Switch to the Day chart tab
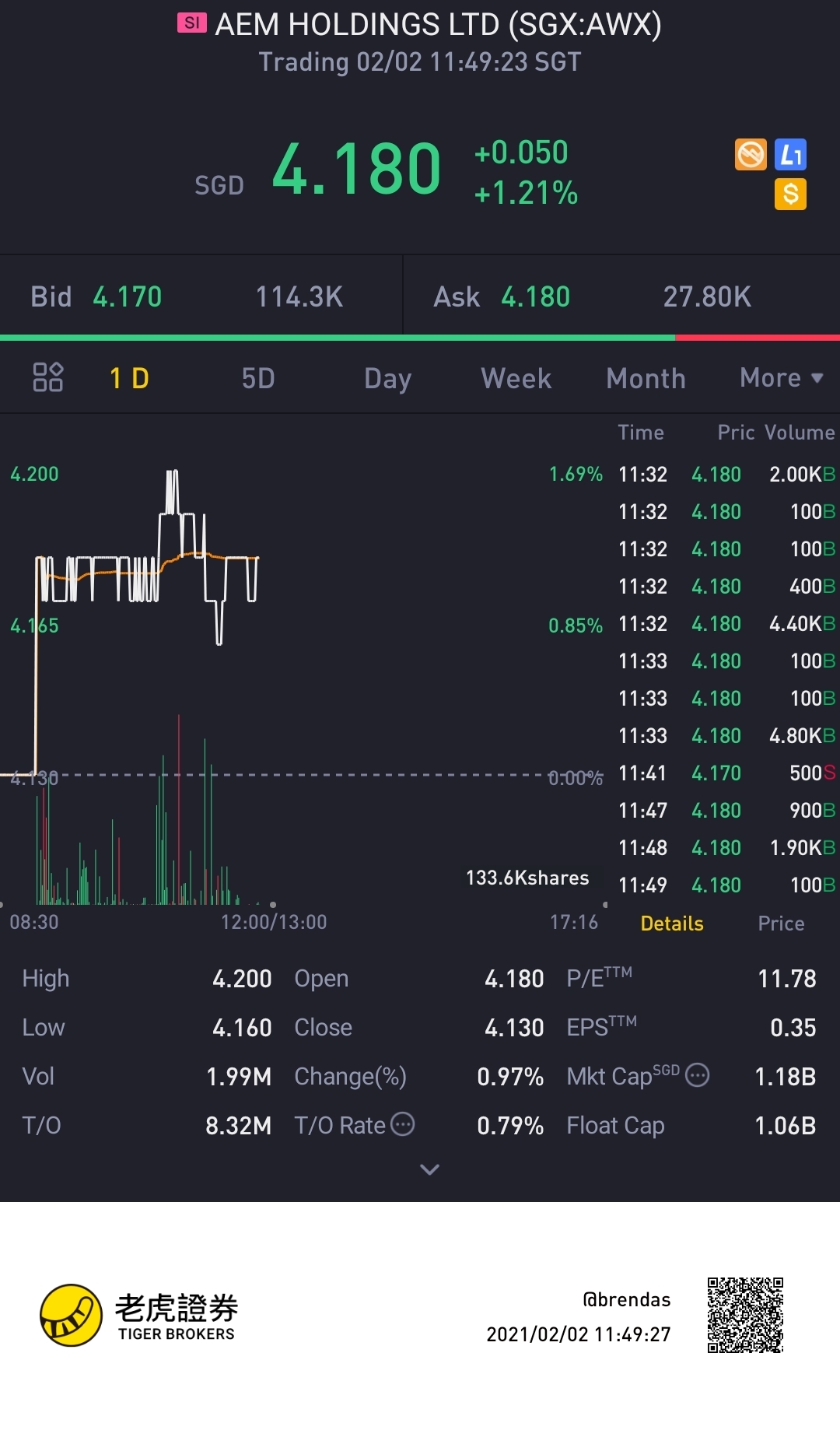840x1430 pixels. tap(387, 379)
